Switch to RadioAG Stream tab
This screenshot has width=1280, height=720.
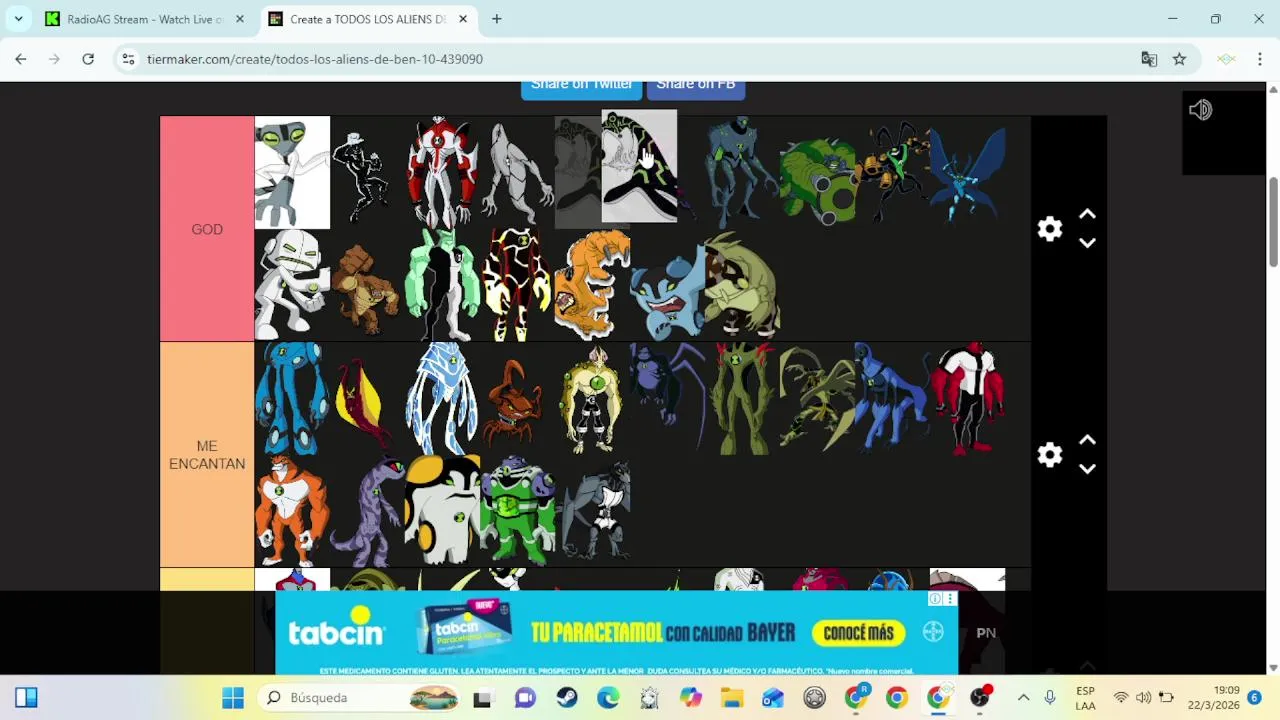coord(146,19)
